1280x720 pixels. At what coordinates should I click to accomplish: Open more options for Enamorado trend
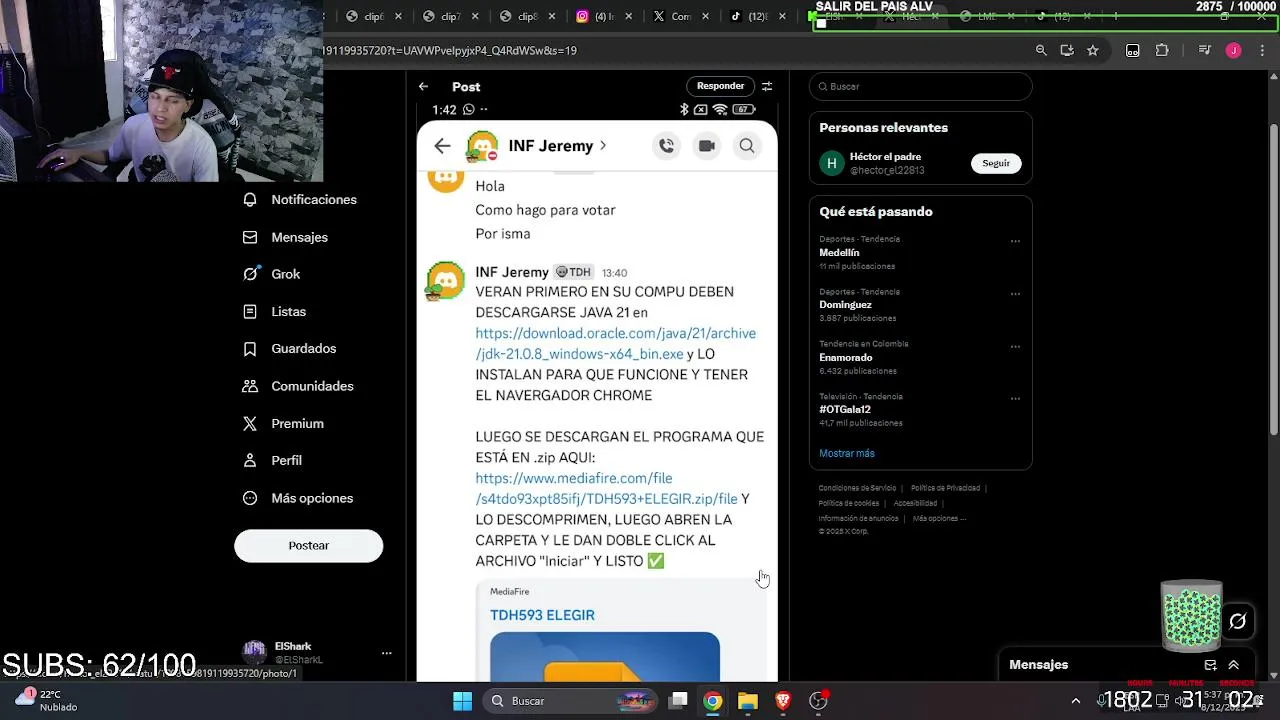[1015, 346]
